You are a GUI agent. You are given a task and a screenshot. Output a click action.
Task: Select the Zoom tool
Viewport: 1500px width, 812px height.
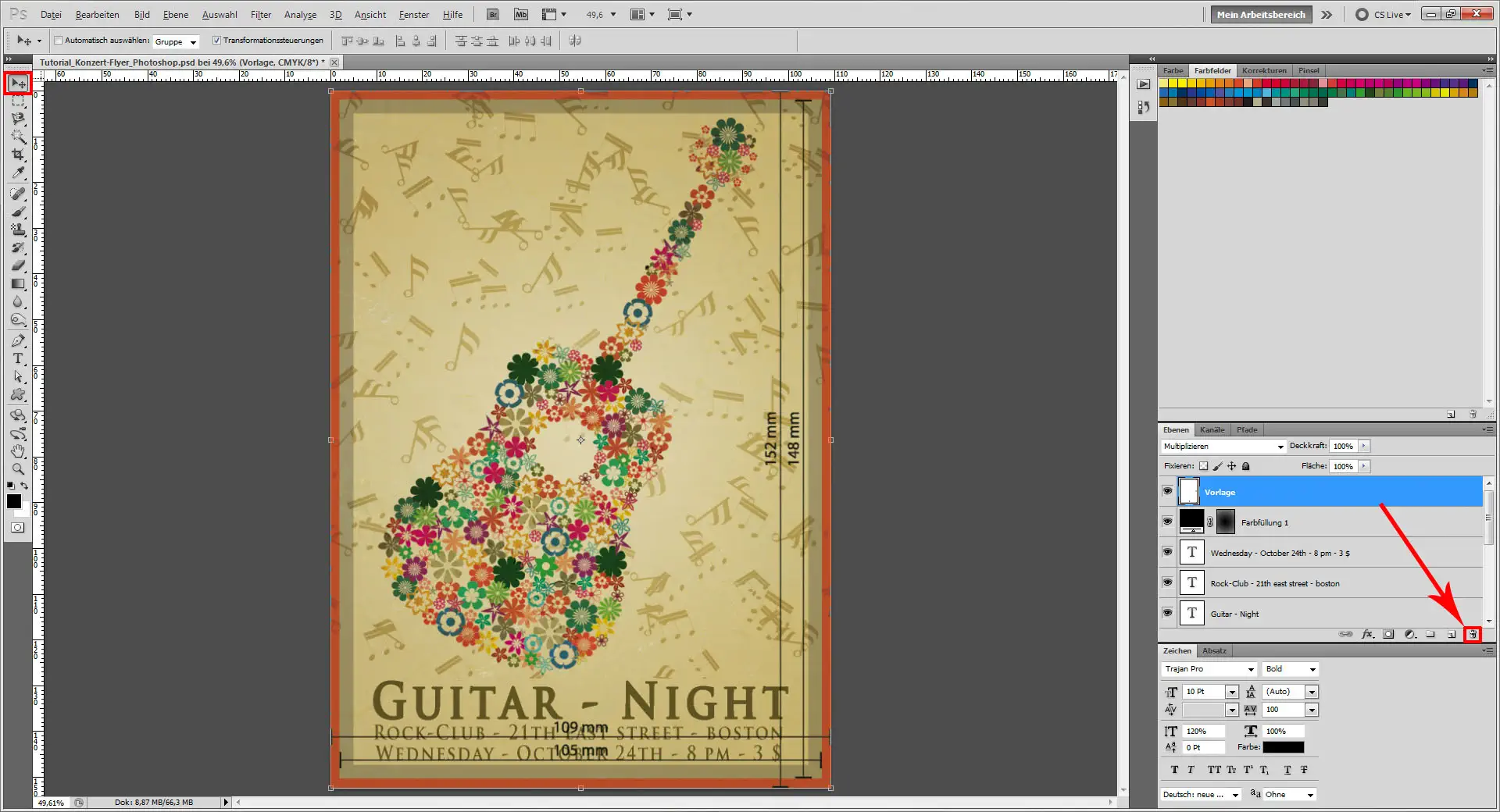[x=18, y=468]
